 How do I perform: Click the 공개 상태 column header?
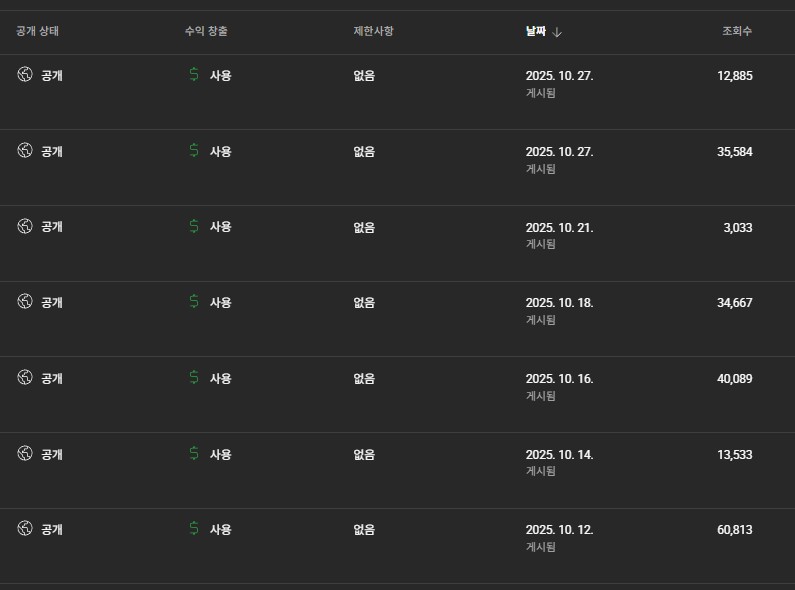[38, 32]
